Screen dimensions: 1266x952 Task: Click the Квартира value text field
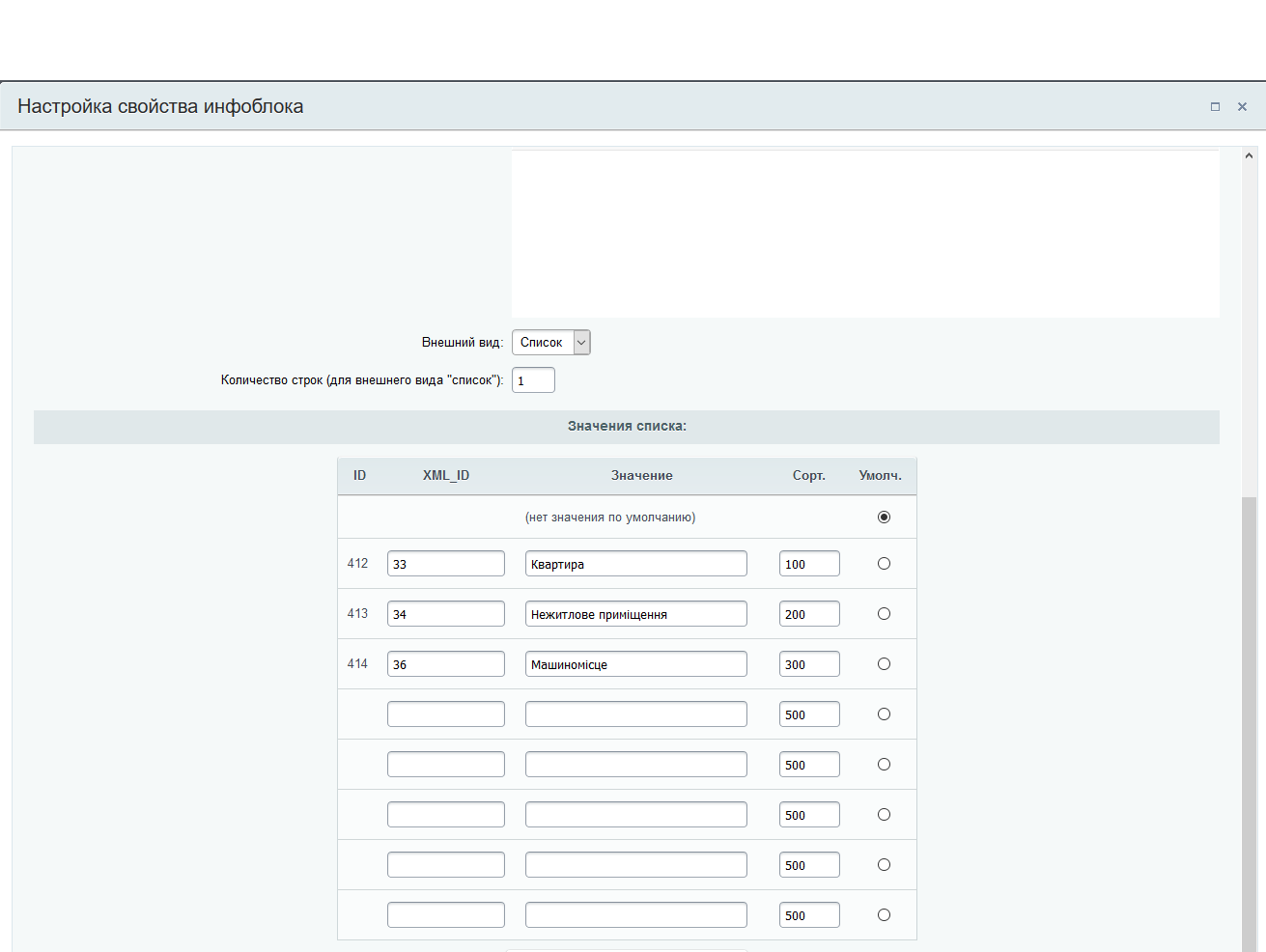(635, 564)
